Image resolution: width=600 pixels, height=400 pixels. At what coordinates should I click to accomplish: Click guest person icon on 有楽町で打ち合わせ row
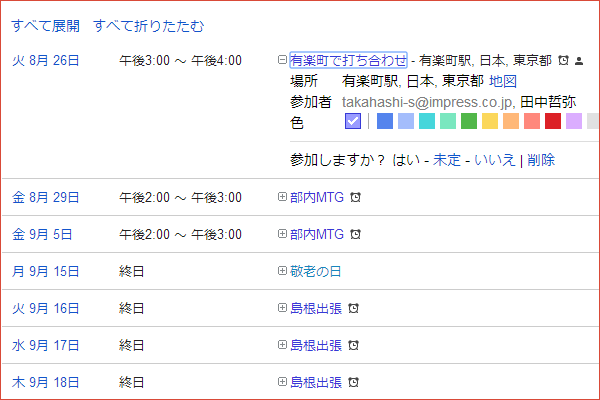[x=579, y=60]
